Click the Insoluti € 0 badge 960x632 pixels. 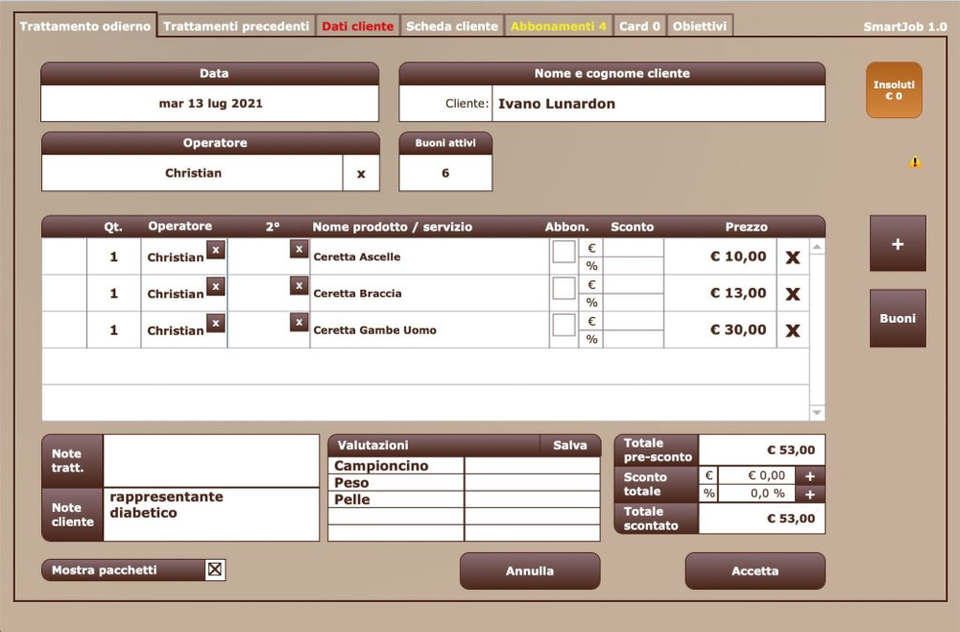pos(893,90)
